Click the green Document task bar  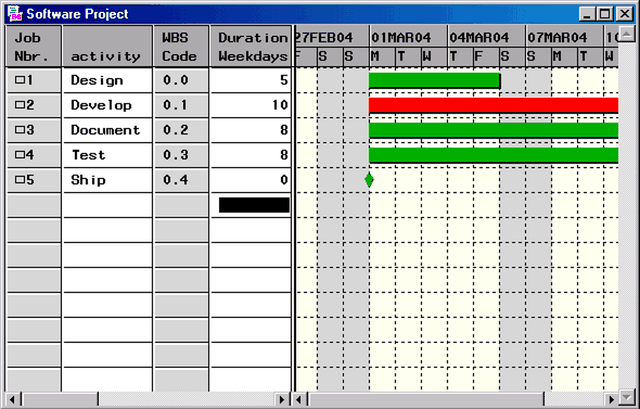(x=493, y=130)
